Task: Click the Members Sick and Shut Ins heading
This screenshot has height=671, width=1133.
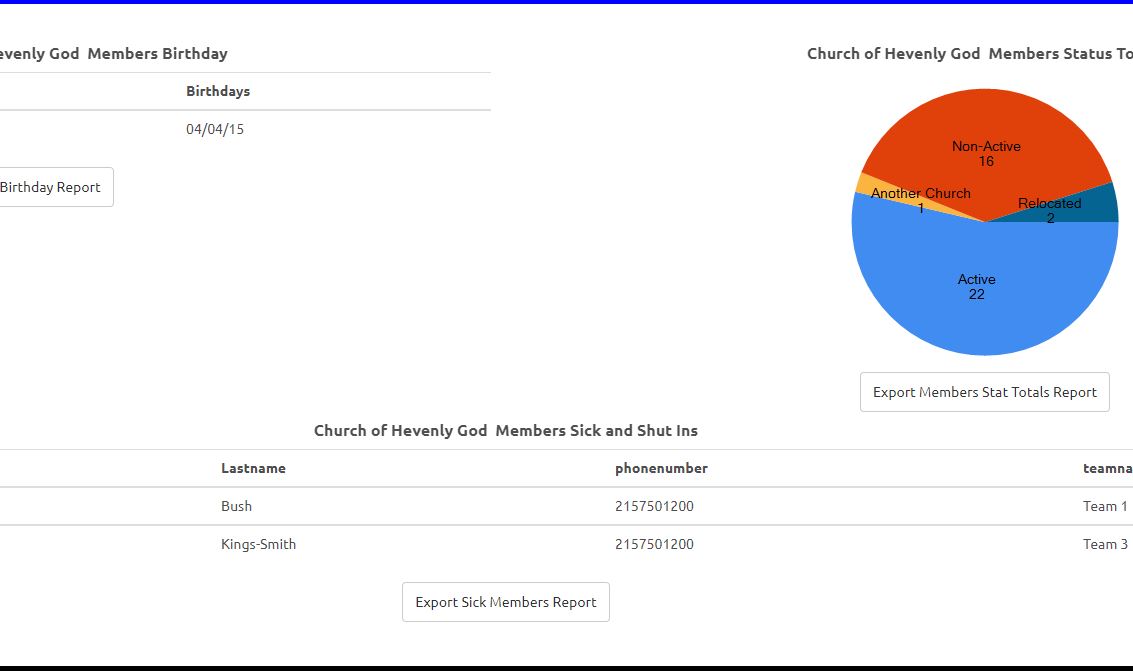Action: pos(506,431)
